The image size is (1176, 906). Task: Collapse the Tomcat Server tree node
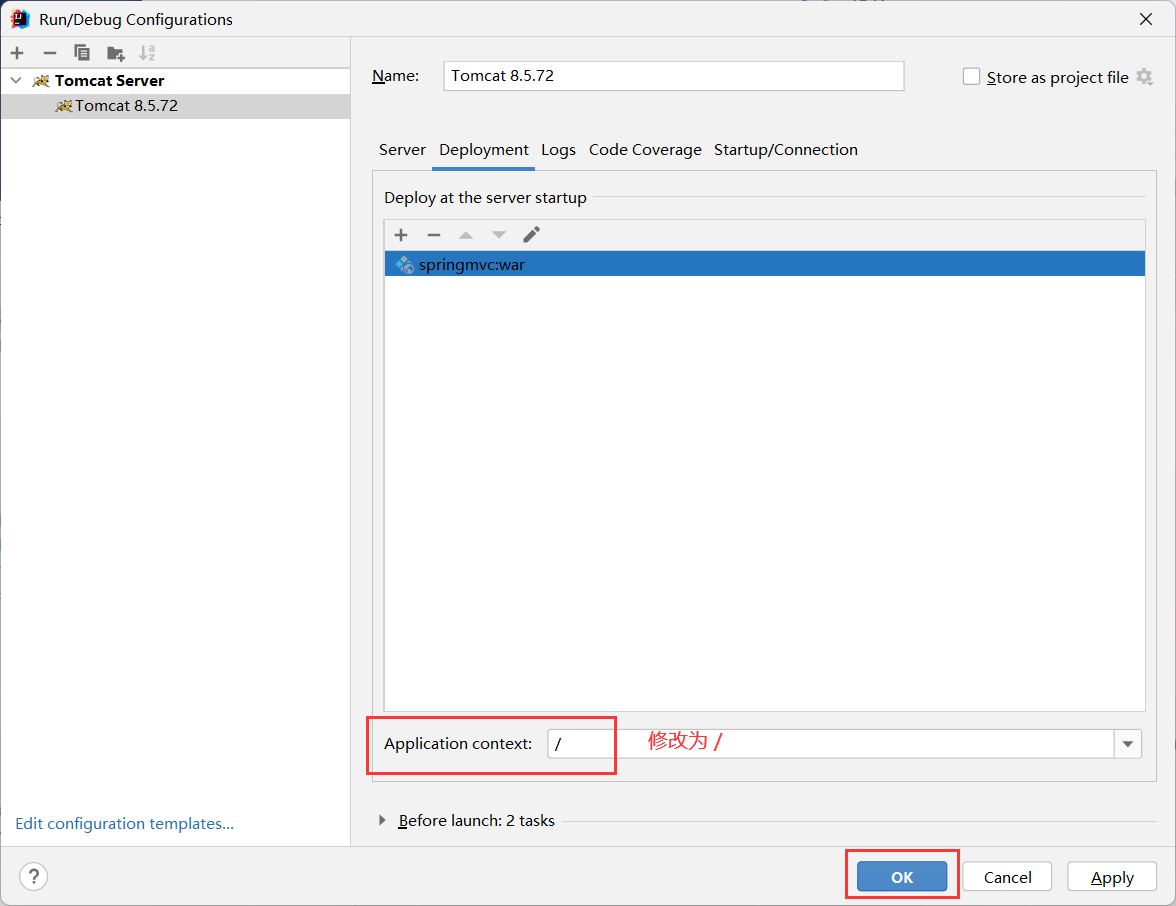click(x=16, y=80)
